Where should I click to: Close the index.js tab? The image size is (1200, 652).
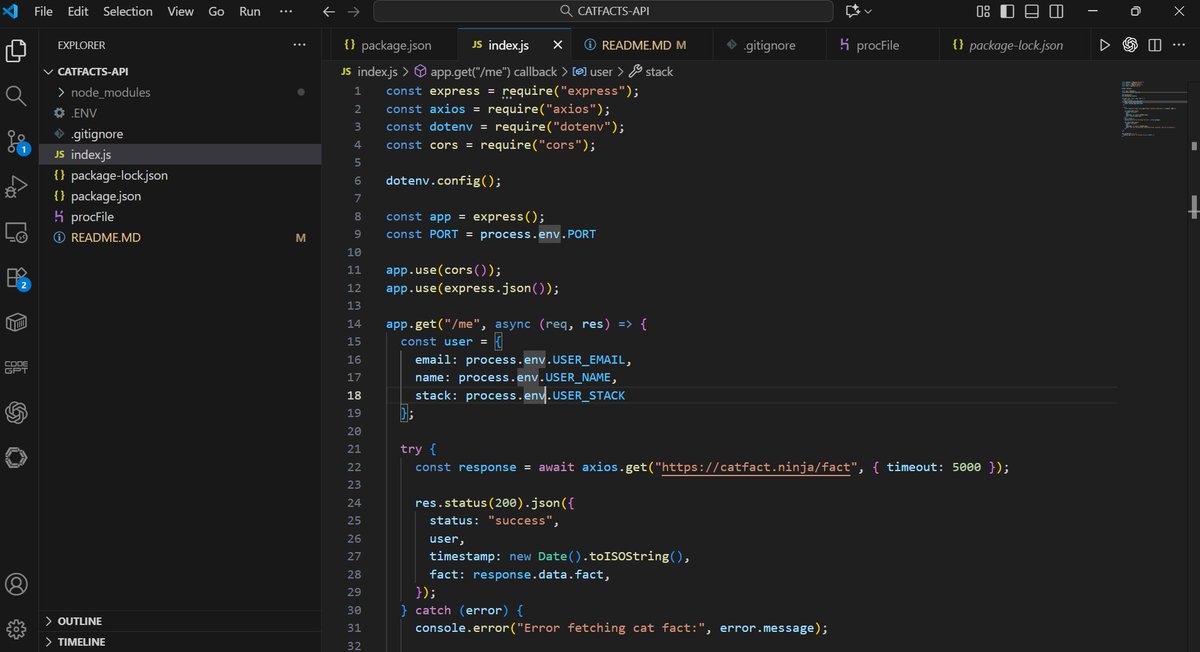click(557, 45)
